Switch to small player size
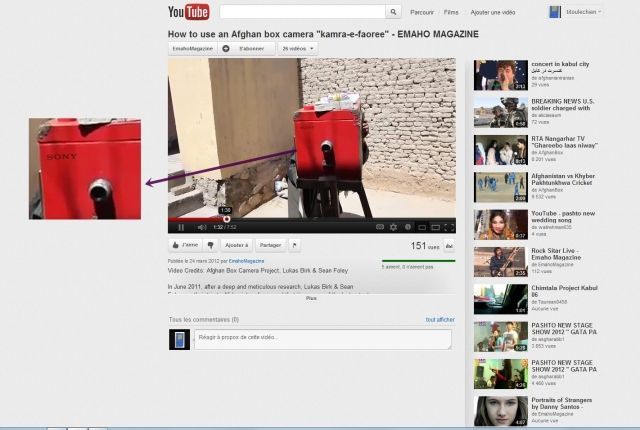 point(422,227)
